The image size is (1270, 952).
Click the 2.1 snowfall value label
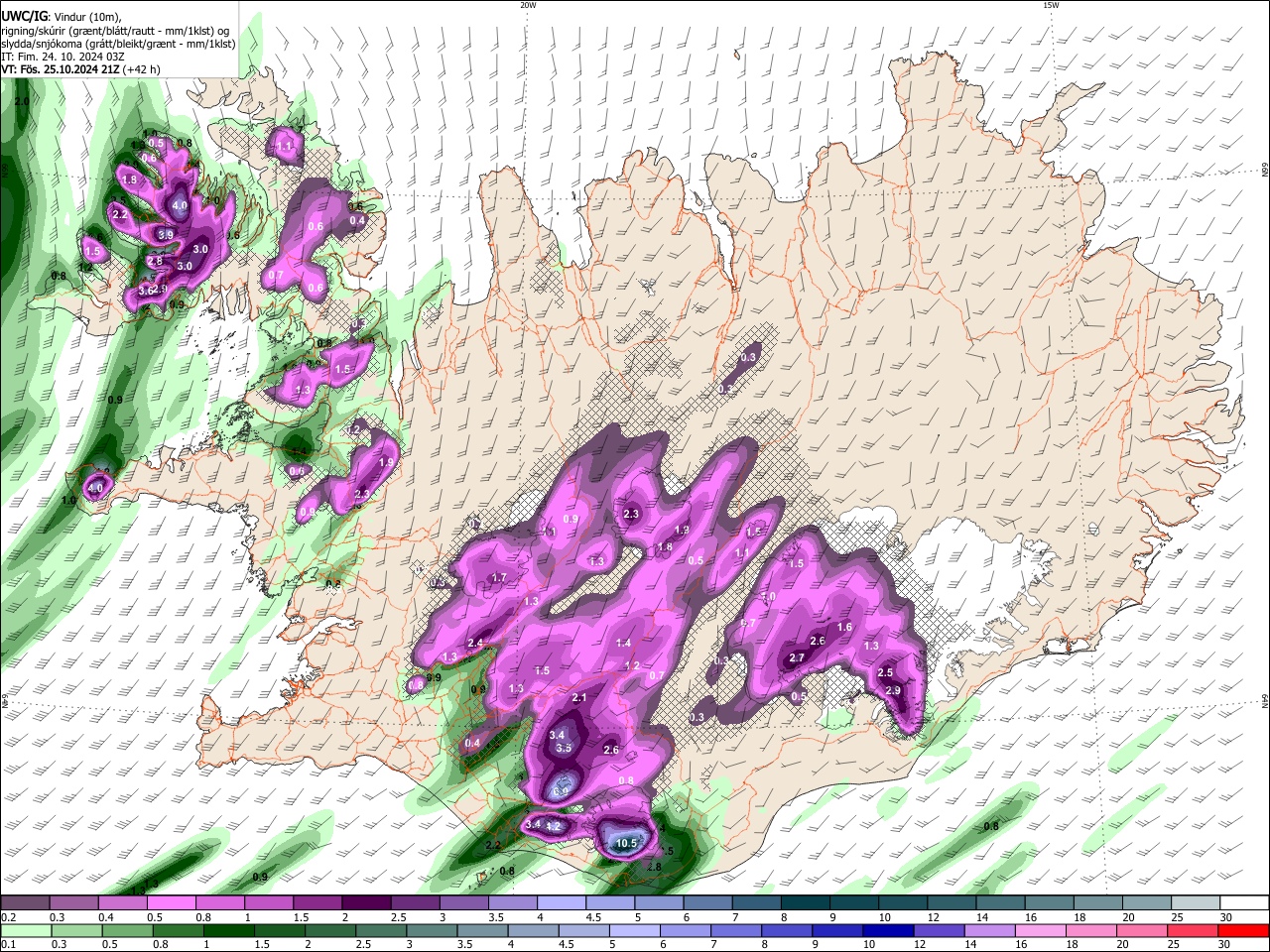click(579, 698)
